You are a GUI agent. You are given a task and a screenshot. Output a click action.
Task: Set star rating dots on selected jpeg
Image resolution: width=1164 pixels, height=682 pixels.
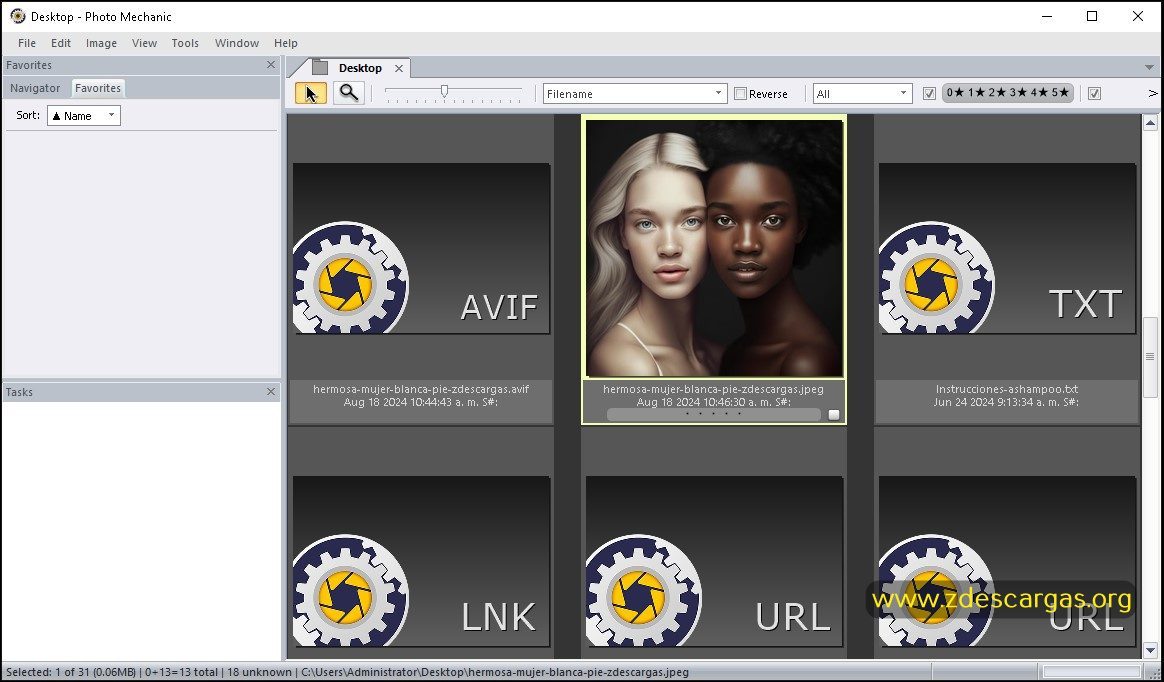(x=713, y=414)
